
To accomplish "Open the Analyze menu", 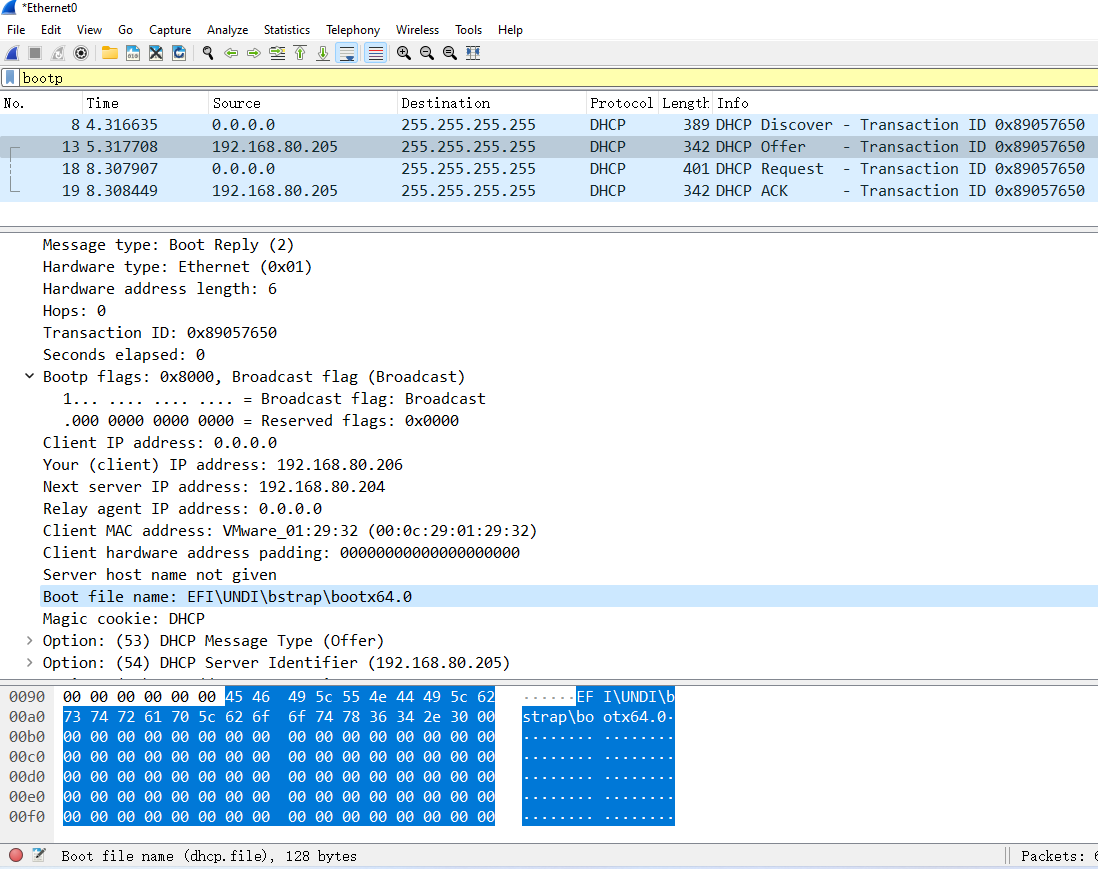I will (227, 30).
